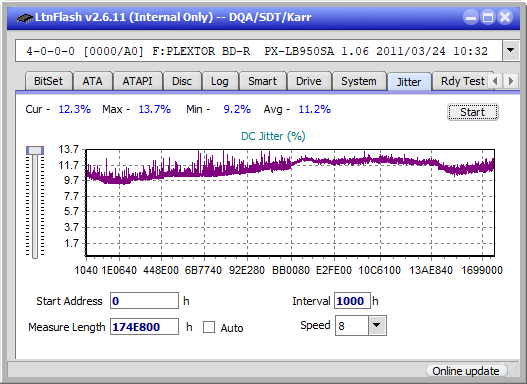Start the jitter measurement
The height and width of the screenshot is (384, 527).
473,112
